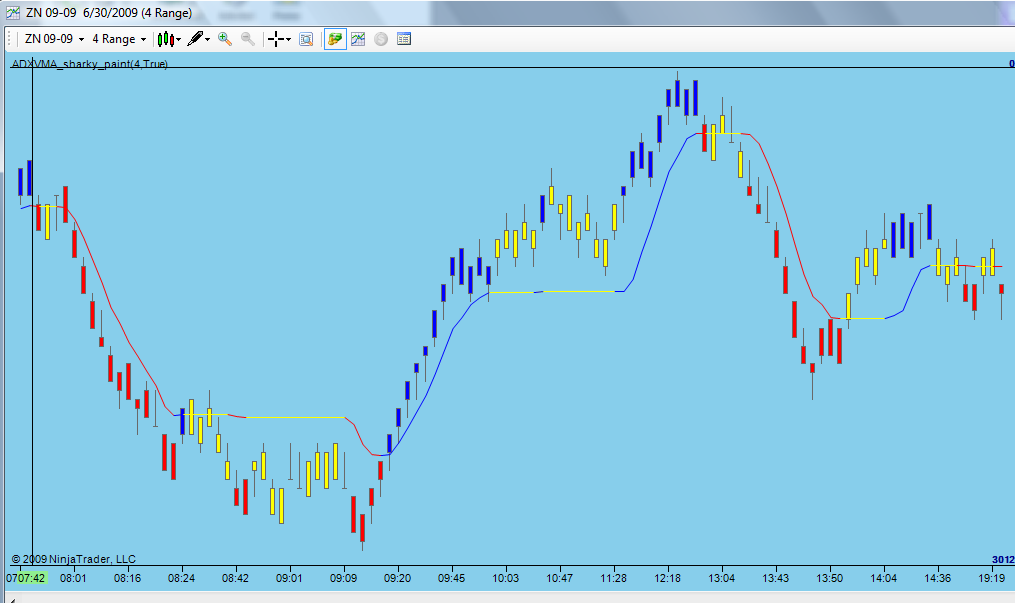Click the grayed dollar strategies icon
The height and width of the screenshot is (603, 1015).
[x=381, y=39]
